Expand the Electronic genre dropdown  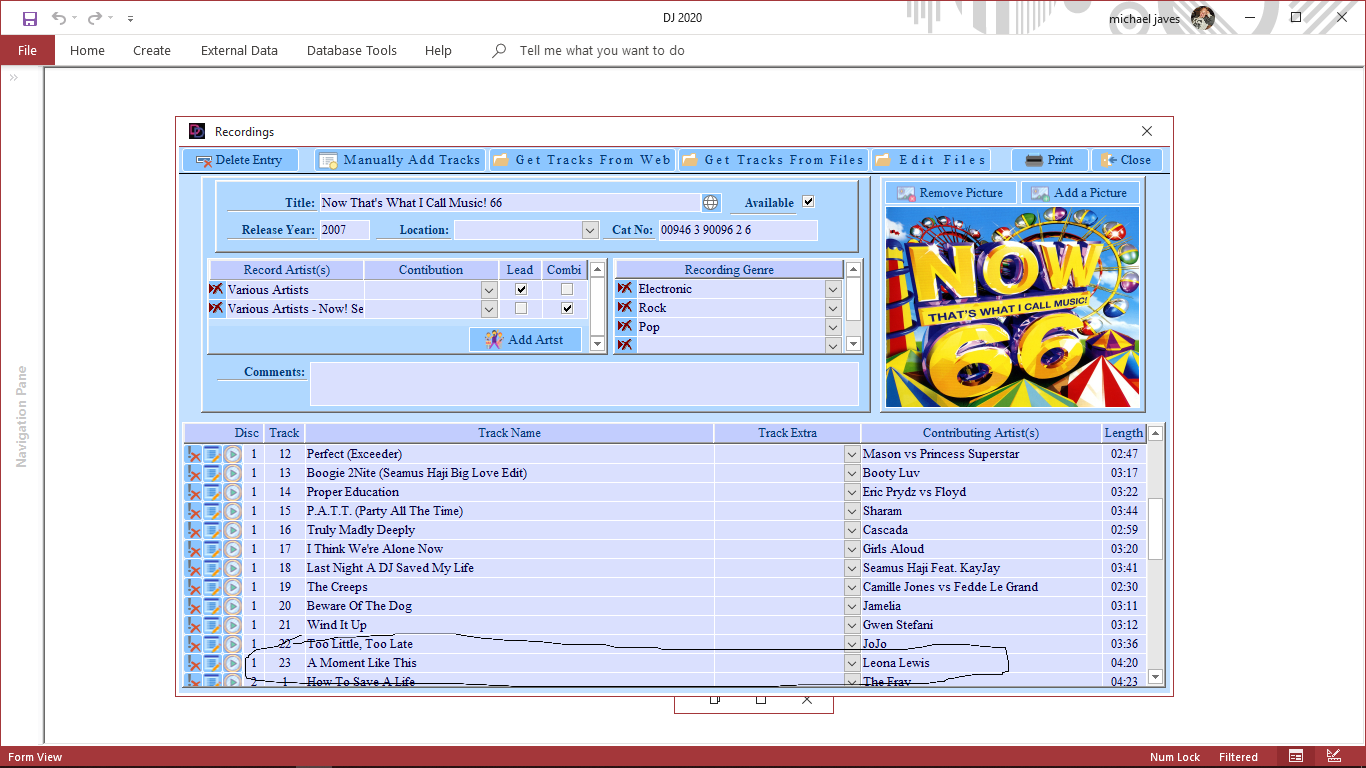coord(833,290)
